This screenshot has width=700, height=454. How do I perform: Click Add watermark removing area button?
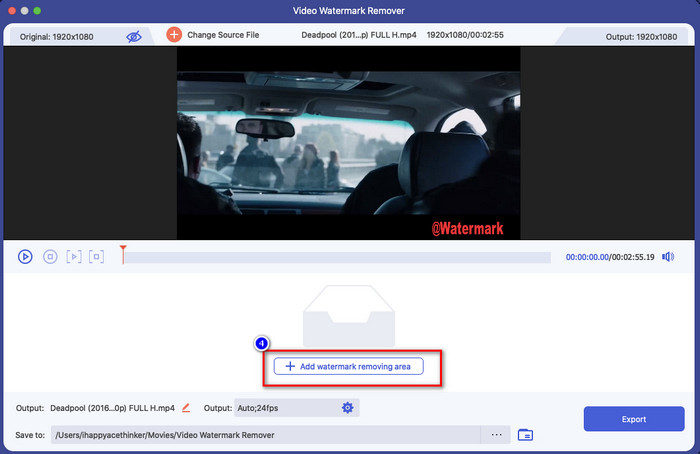(x=349, y=366)
